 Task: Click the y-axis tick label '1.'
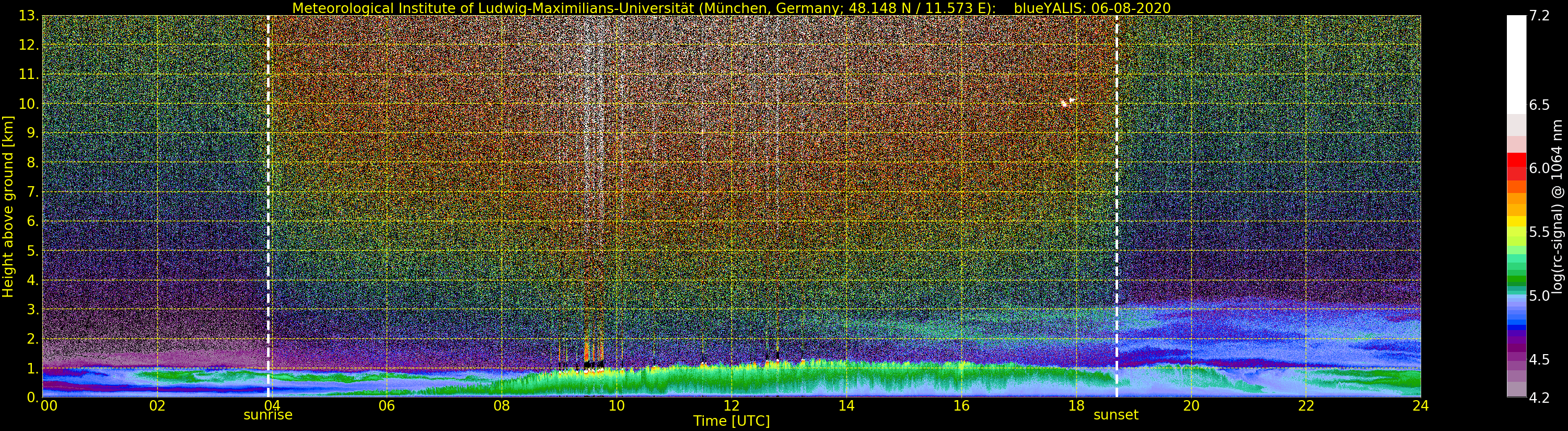33,368
